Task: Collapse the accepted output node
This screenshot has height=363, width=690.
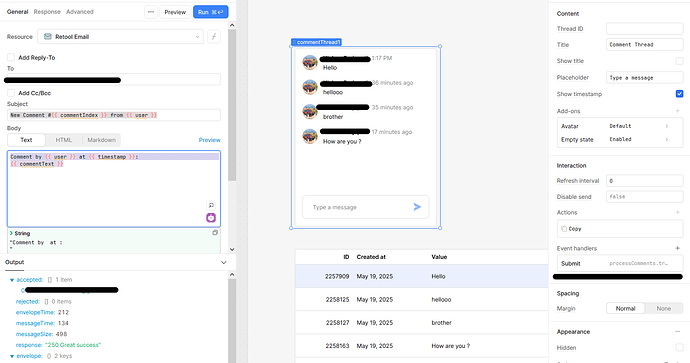Action: point(12,280)
